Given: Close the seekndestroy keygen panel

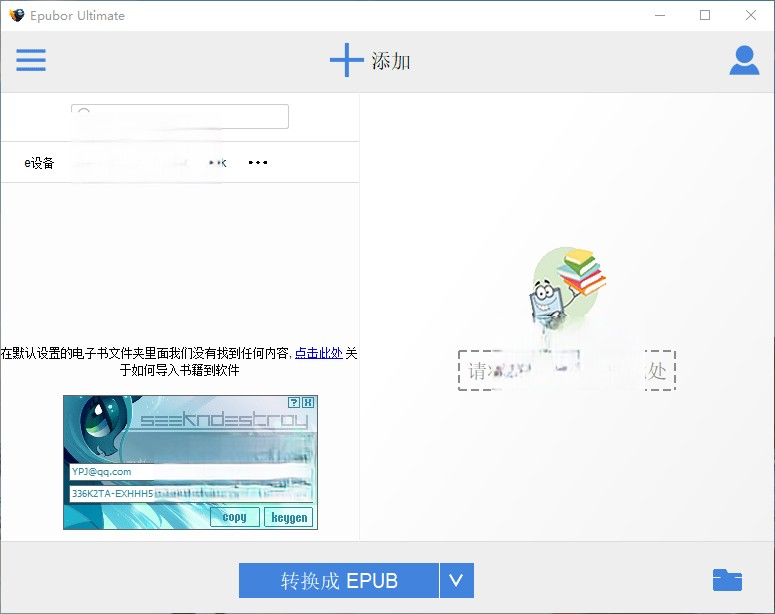Looking at the screenshot, I should pos(307,402).
